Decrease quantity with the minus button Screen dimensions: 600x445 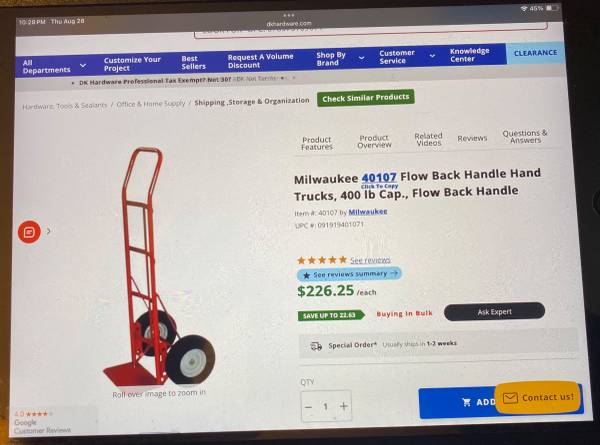309,407
